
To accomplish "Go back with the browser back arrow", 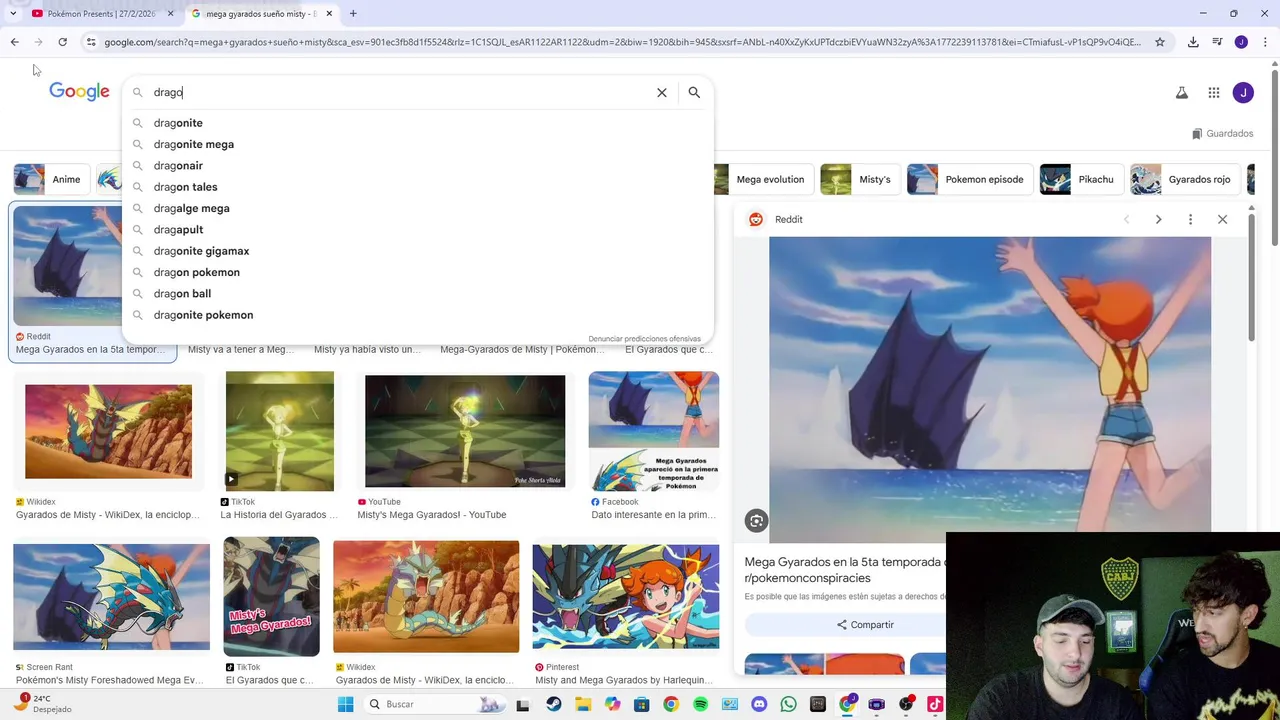I will tap(14, 42).
